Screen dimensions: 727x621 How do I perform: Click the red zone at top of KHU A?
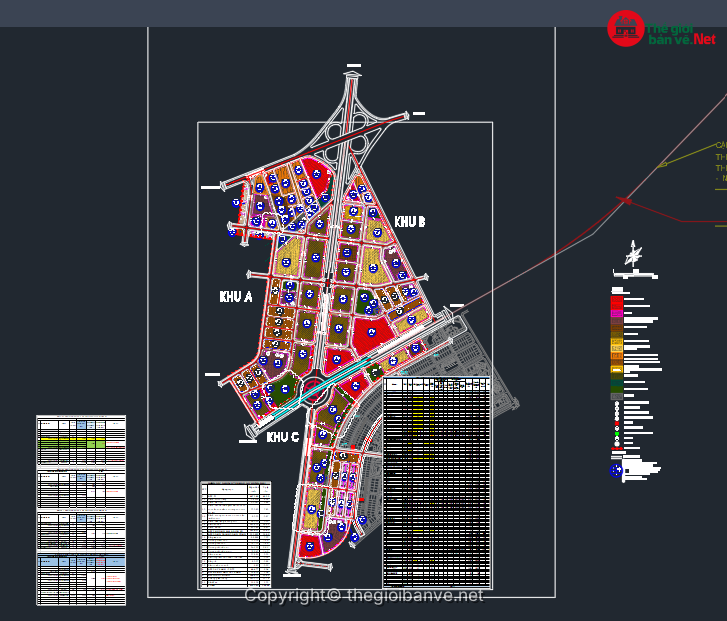click(319, 180)
